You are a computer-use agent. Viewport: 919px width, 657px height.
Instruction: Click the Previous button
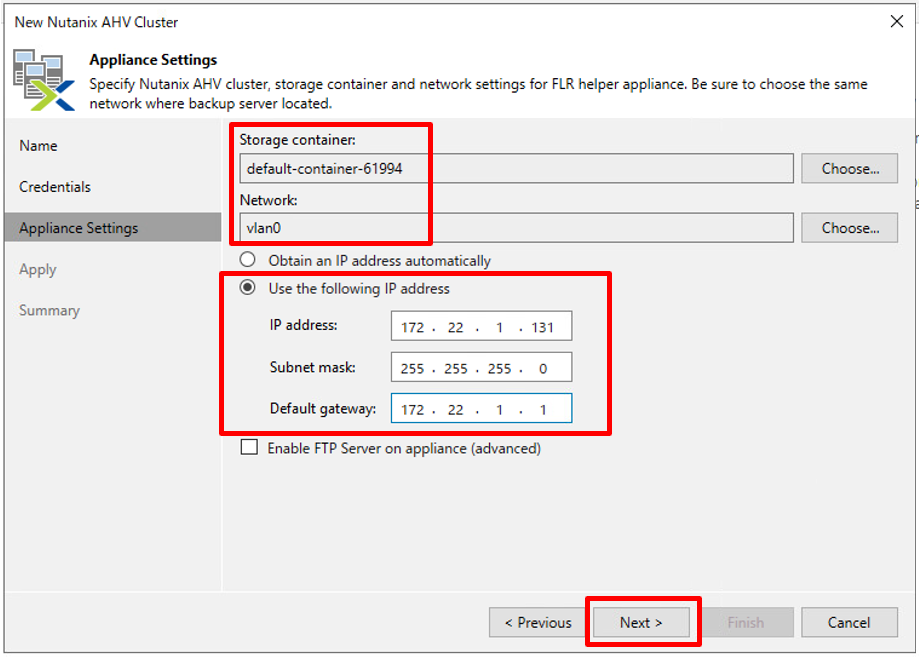pyautogui.click(x=537, y=622)
